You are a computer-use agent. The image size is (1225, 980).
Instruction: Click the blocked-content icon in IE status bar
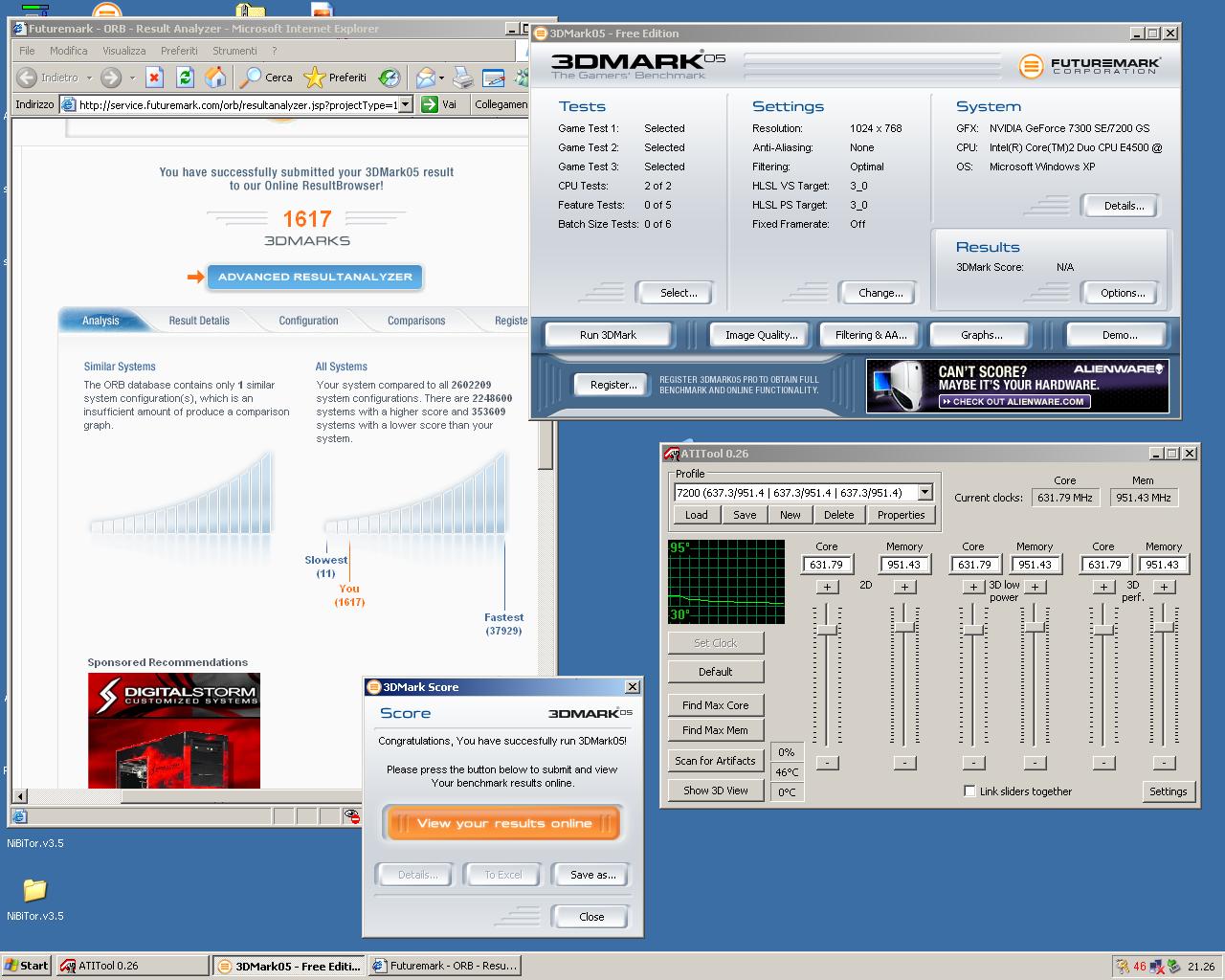click(352, 815)
